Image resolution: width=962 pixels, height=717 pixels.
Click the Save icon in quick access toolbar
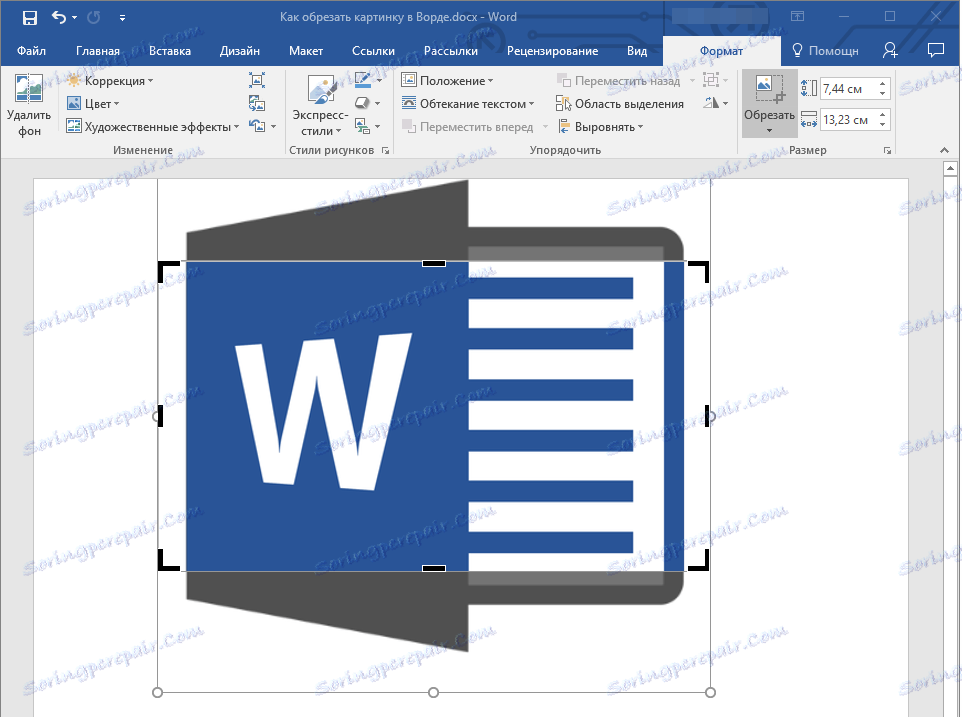pos(29,17)
